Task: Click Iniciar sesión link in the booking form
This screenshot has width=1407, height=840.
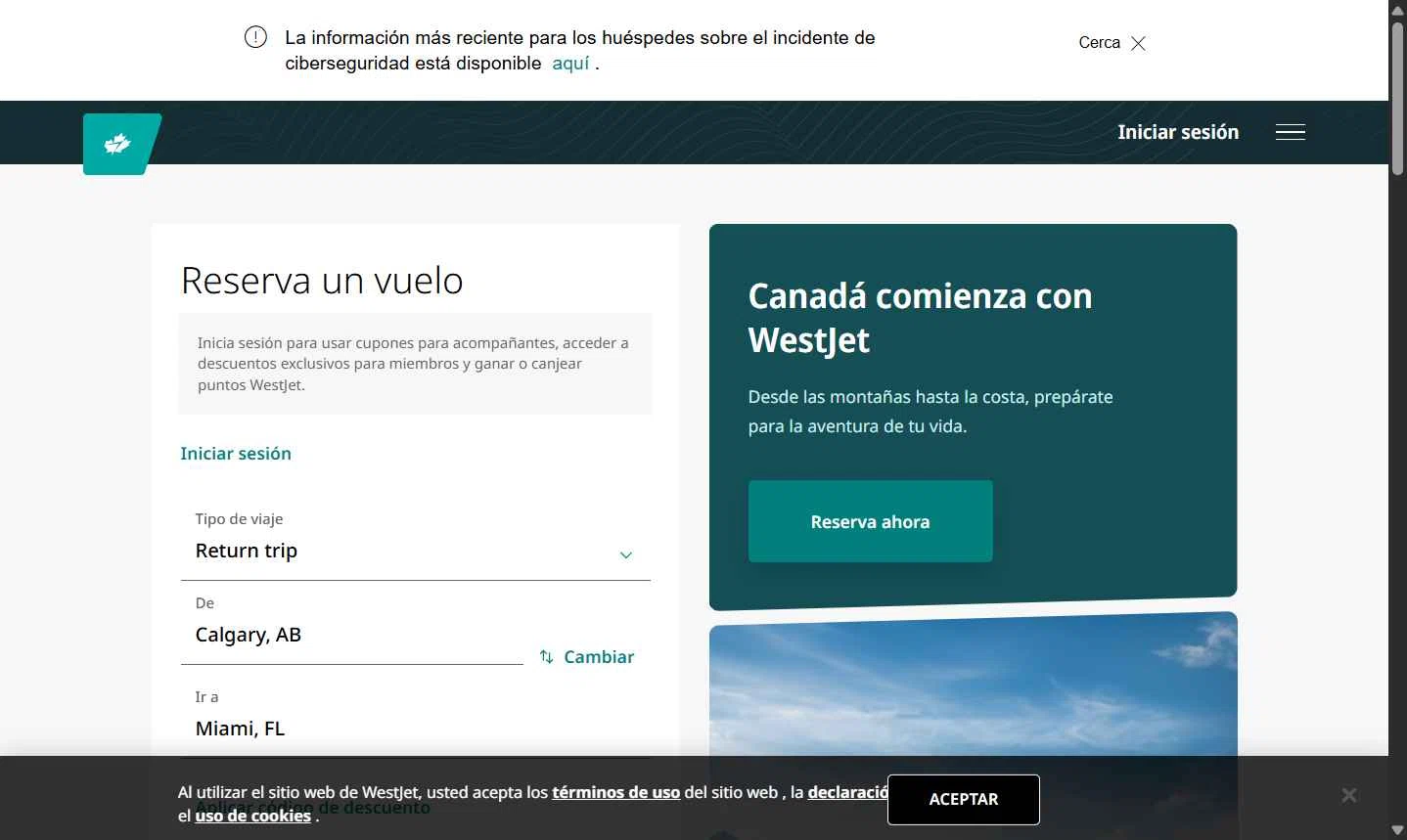Action: pyautogui.click(x=236, y=454)
